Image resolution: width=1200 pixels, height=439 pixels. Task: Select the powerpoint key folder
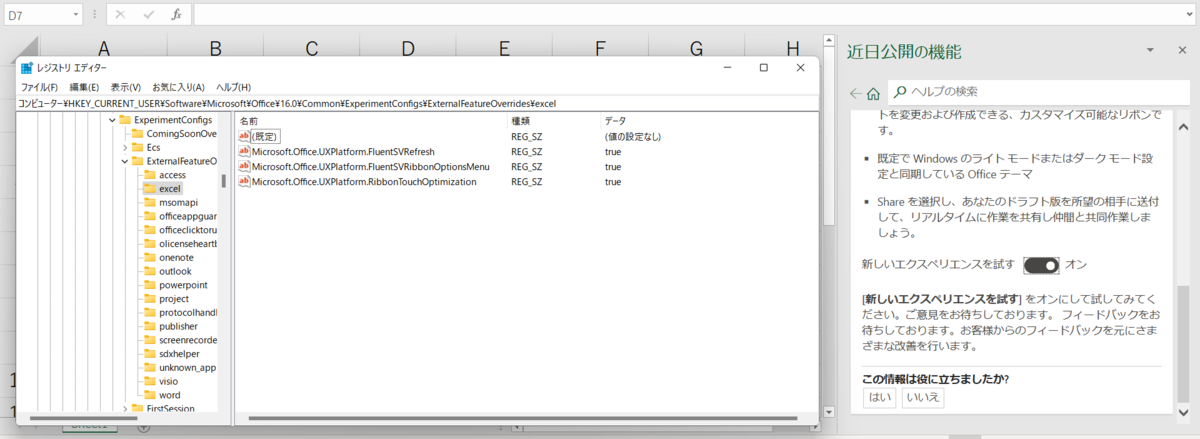coord(175,285)
